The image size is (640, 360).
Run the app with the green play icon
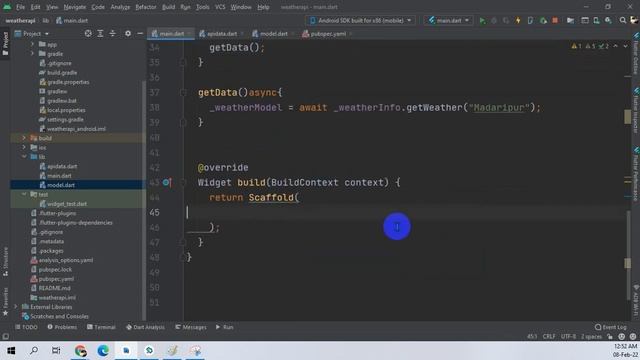coord(482,20)
